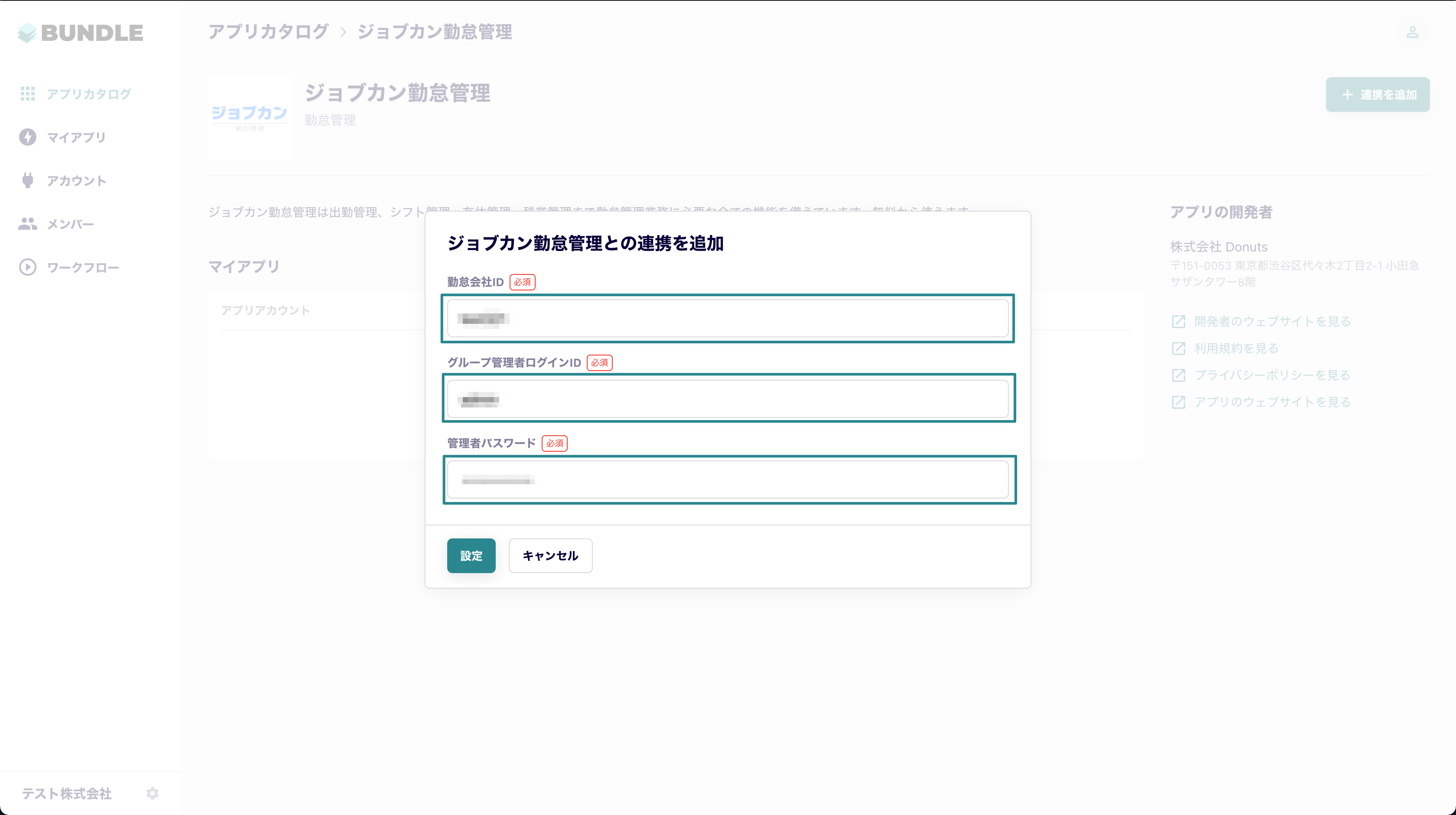Open 利用規約を見る link
This screenshot has width=1456, height=815.
[1236, 348]
